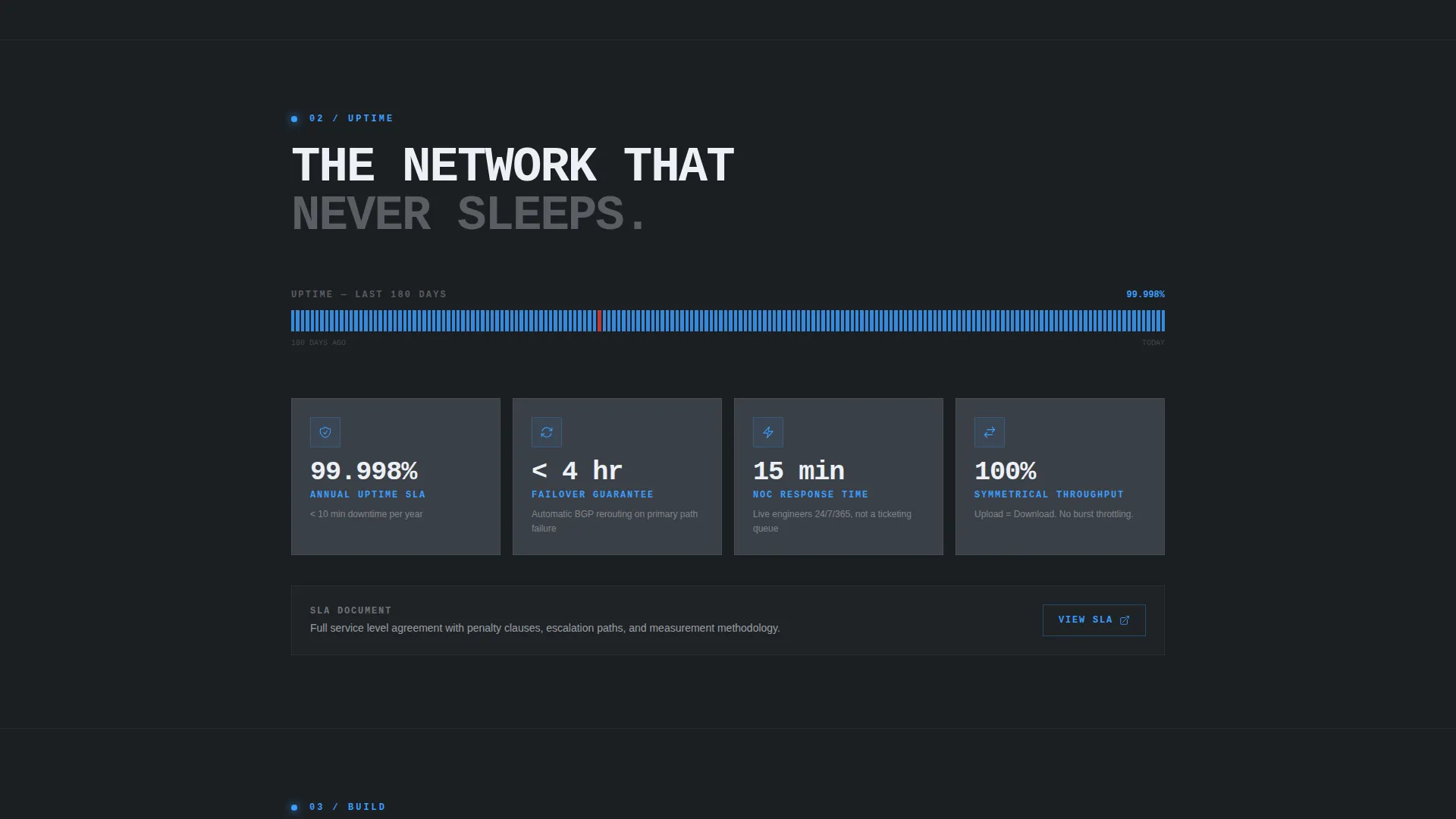Click the '180 DAYS AGO' timeline label
1456x819 pixels.
click(318, 343)
